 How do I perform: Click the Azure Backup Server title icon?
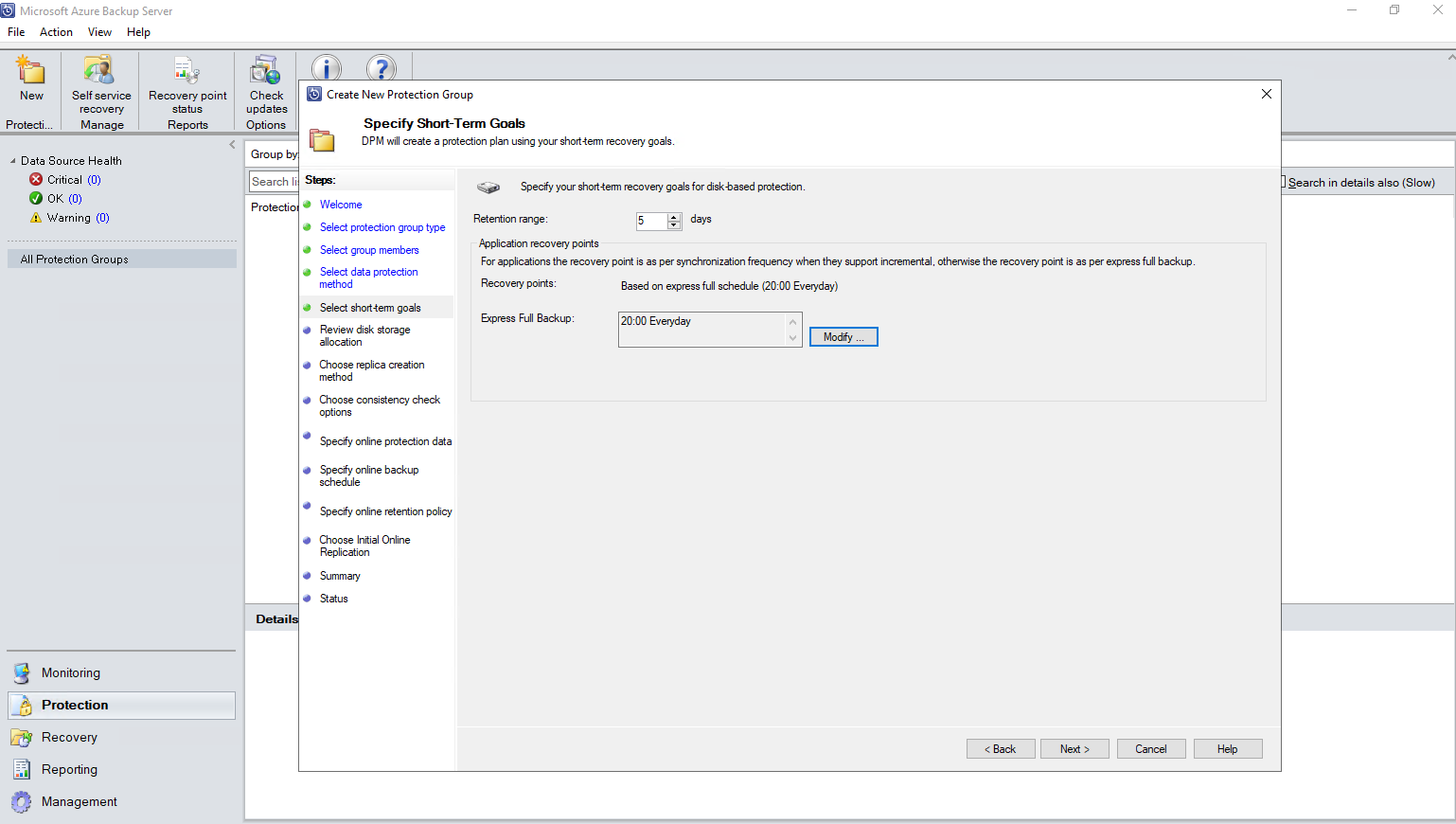[x=8, y=10]
